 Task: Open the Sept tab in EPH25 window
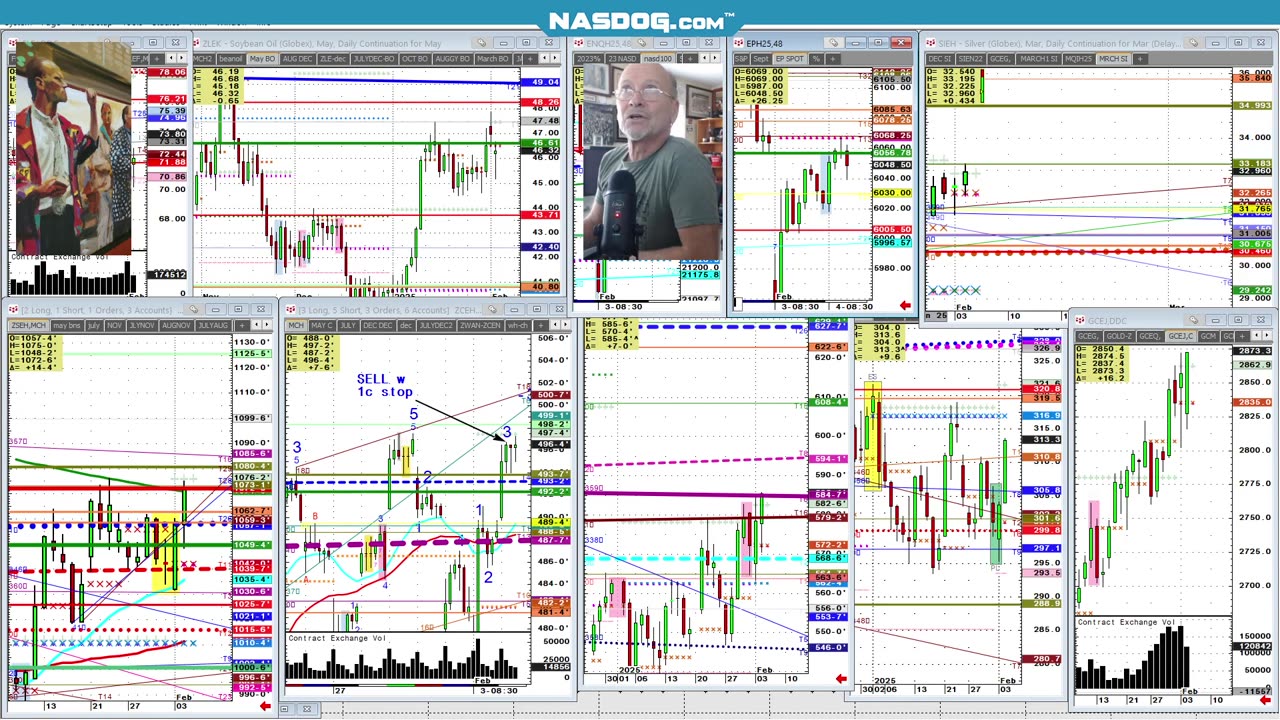(761, 59)
